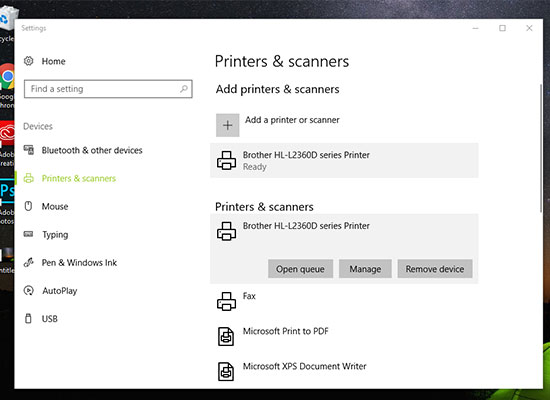Image resolution: width=550 pixels, height=400 pixels.
Task: Click Open queue button
Action: [300, 269]
